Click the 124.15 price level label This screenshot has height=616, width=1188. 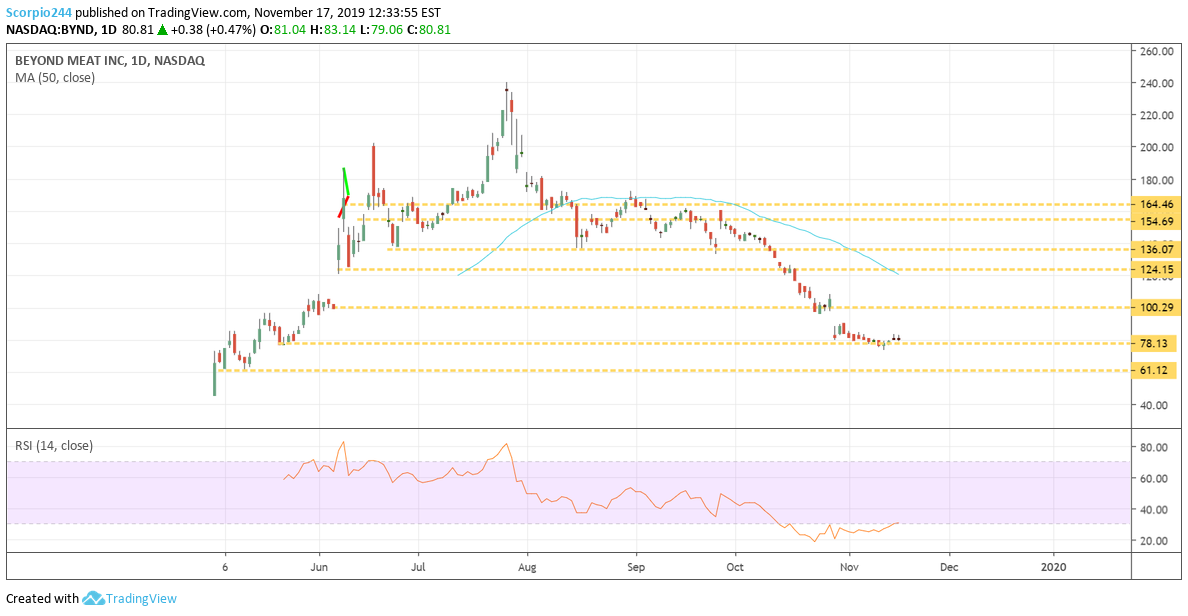[1155, 269]
